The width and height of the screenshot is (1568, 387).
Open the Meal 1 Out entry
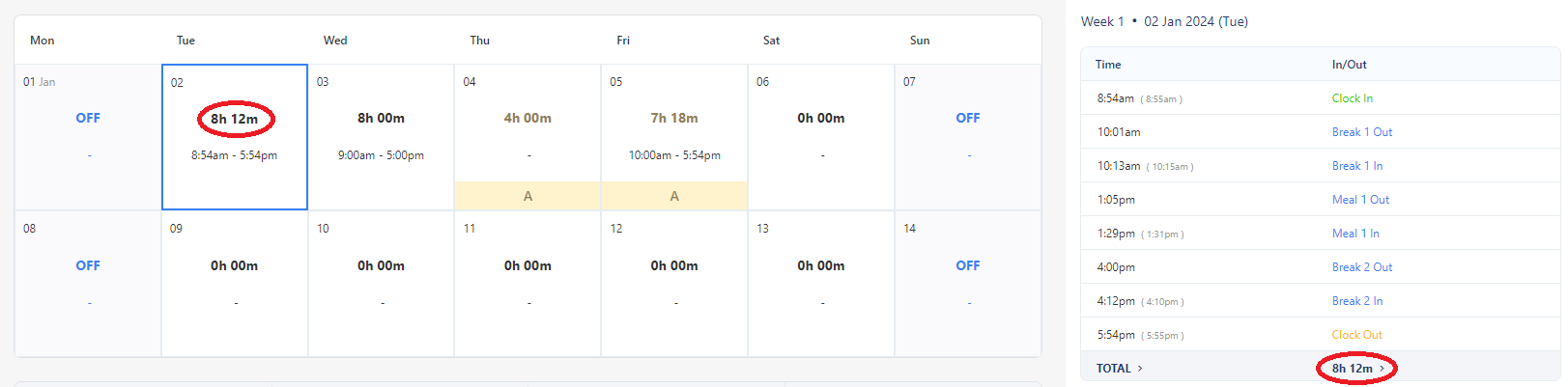click(x=1360, y=200)
